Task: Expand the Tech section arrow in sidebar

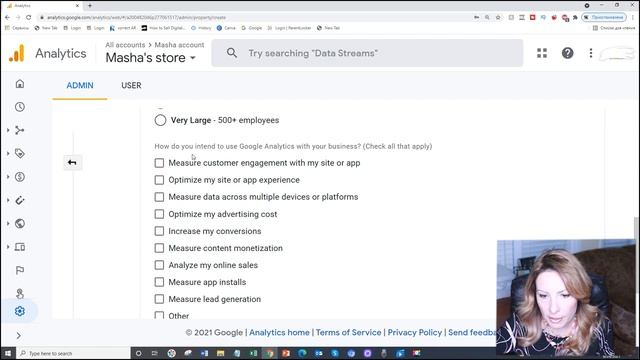Action: pyautogui.click(x=8, y=247)
